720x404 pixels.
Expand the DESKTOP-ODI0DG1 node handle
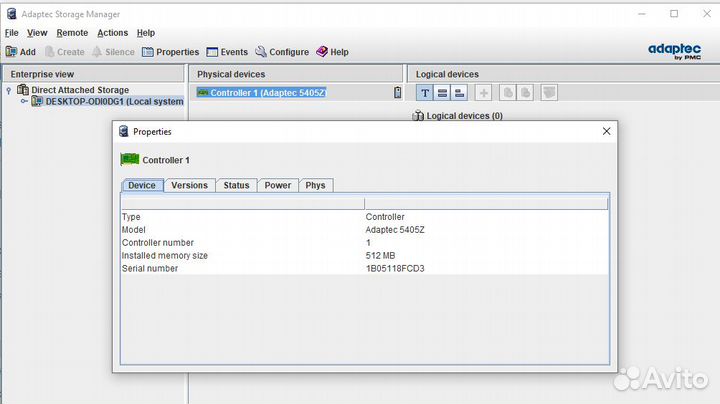[24, 101]
